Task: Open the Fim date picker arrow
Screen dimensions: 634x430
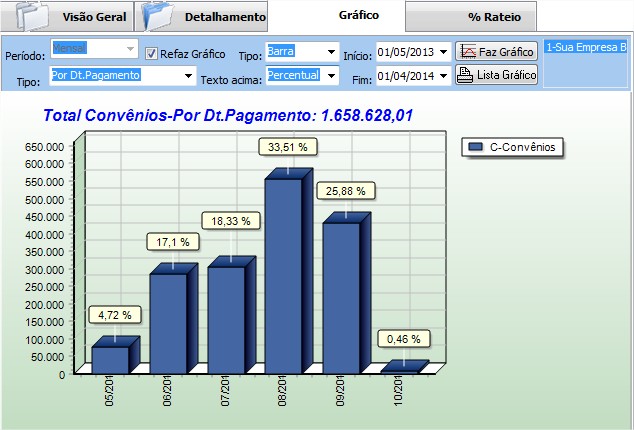Action: coord(443,76)
